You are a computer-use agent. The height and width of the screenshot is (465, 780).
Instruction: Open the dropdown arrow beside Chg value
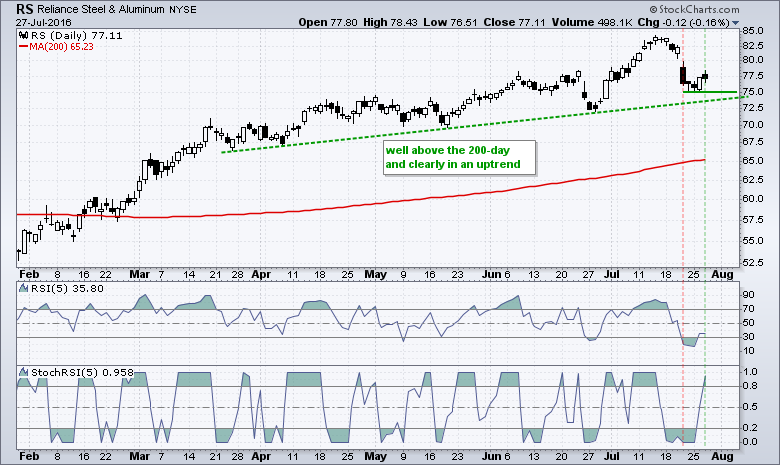click(x=736, y=23)
